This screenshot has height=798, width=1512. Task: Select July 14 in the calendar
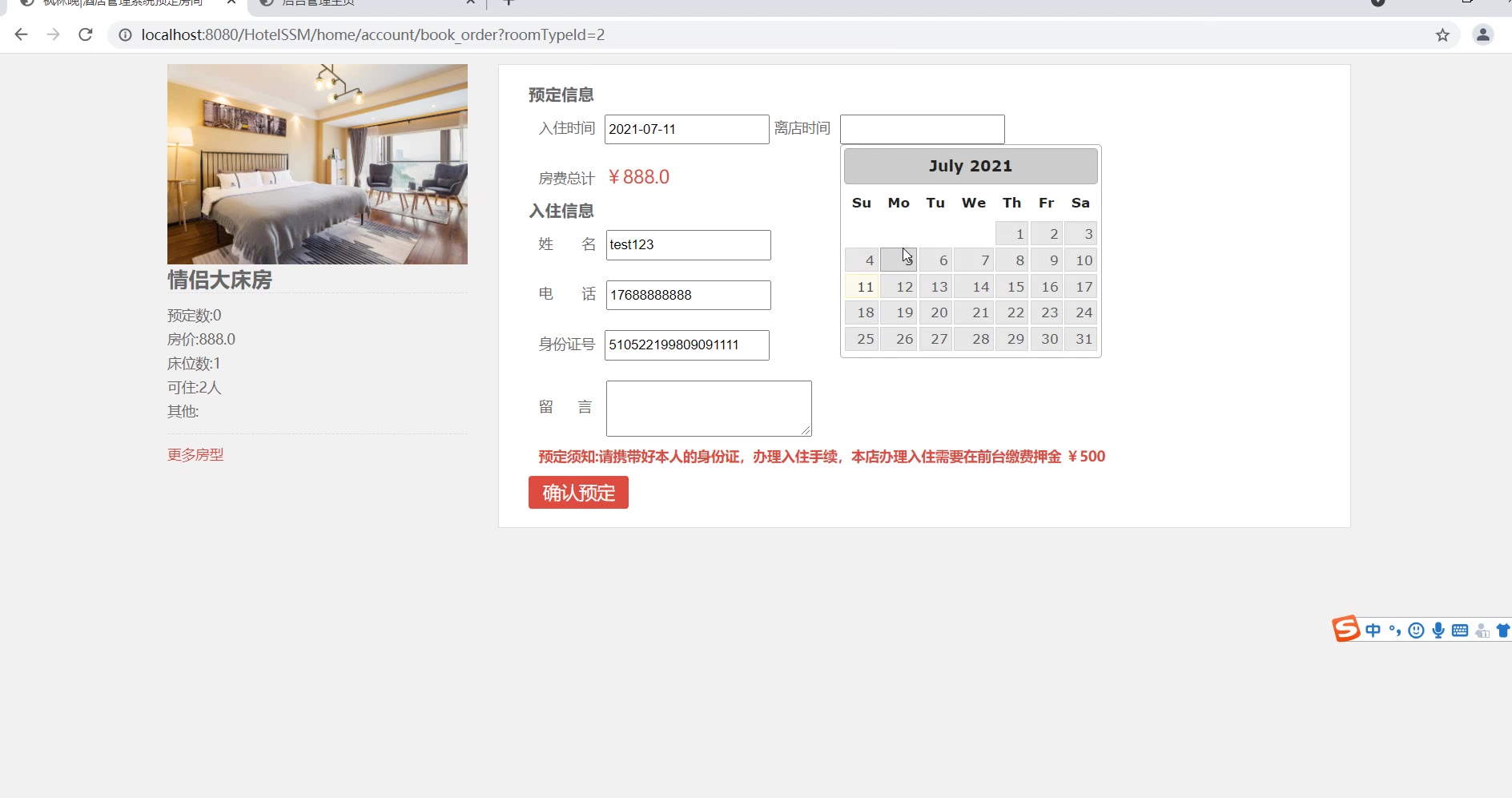tap(973, 286)
